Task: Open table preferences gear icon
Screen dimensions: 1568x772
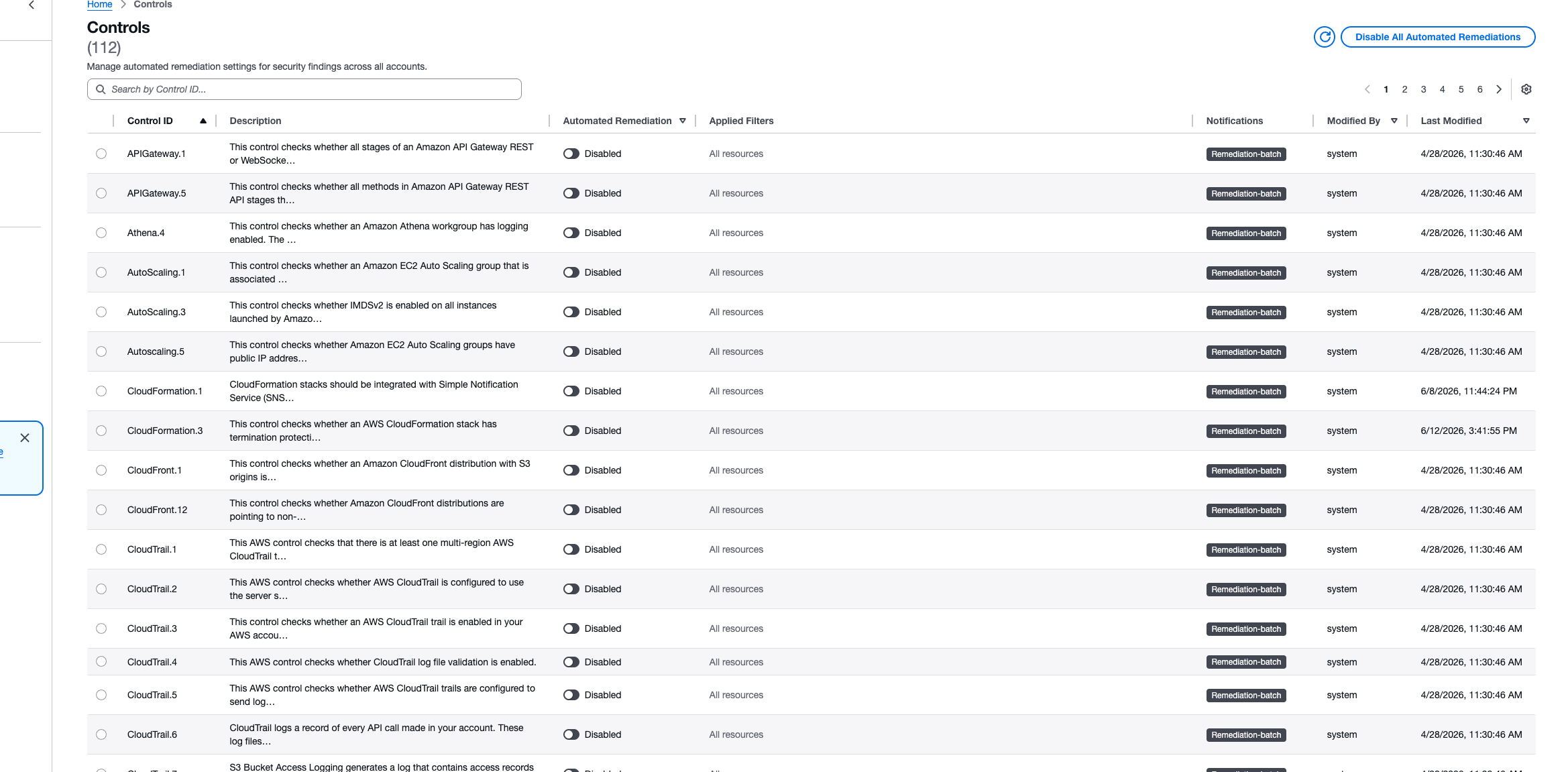Action: 1526,89
